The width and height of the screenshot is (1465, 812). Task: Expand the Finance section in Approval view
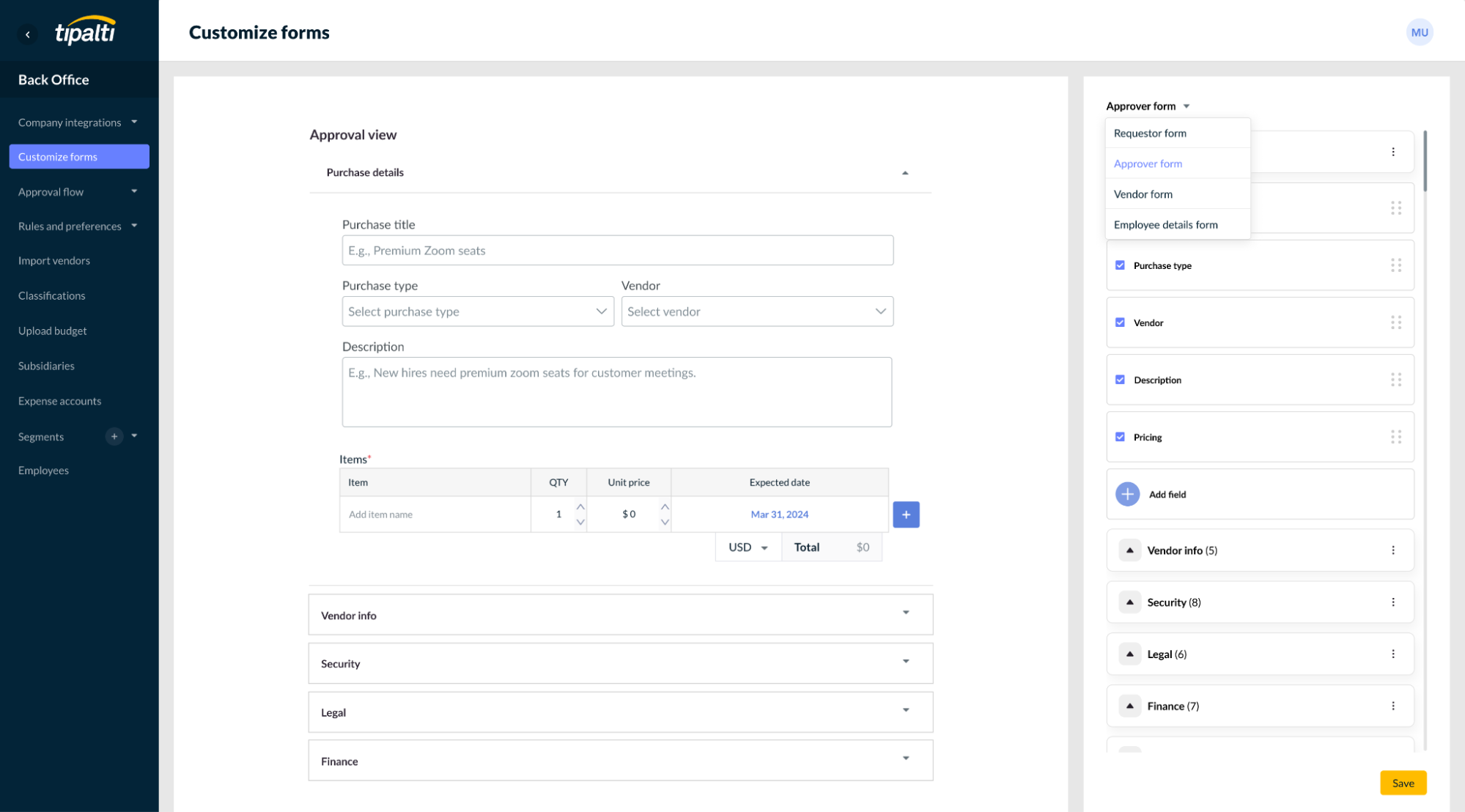(x=906, y=759)
